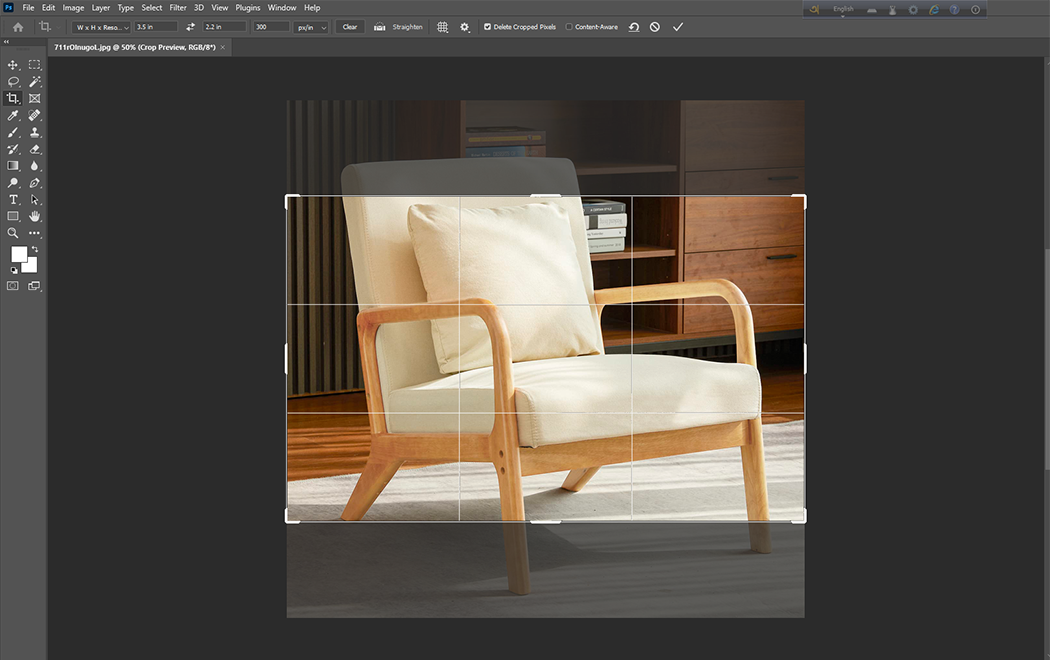Select the Move tool
This screenshot has height=660, width=1050.
pos(13,63)
